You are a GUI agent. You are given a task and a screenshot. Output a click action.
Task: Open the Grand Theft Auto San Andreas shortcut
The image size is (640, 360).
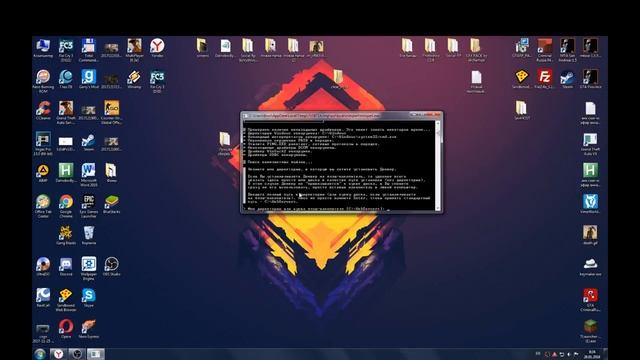point(66,112)
